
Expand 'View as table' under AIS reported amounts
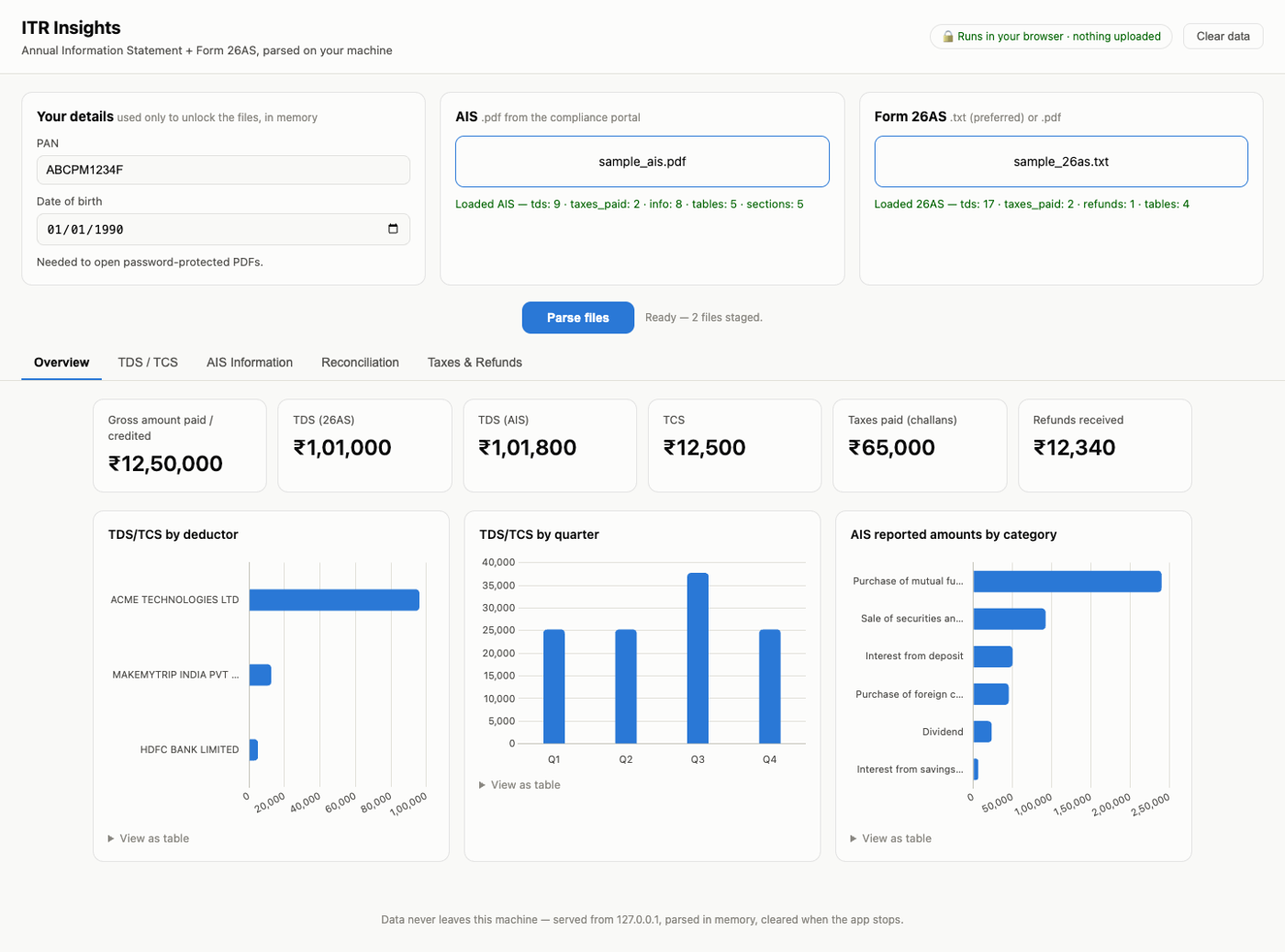tap(890, 838)
